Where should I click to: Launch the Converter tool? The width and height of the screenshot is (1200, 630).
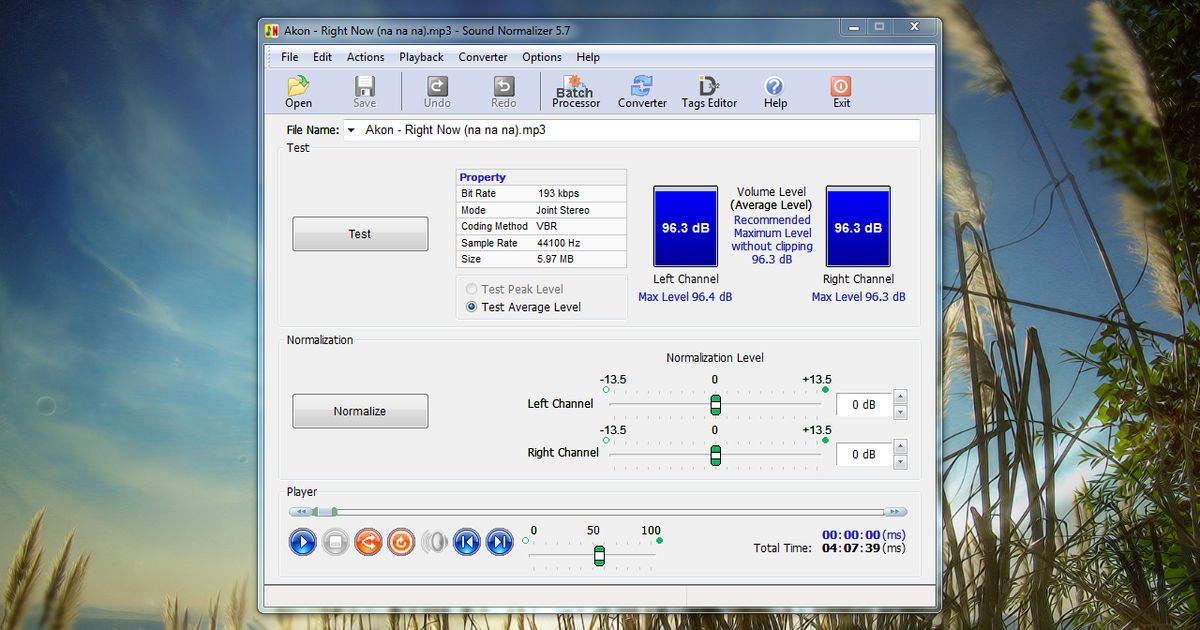click(x=641, y=91)
